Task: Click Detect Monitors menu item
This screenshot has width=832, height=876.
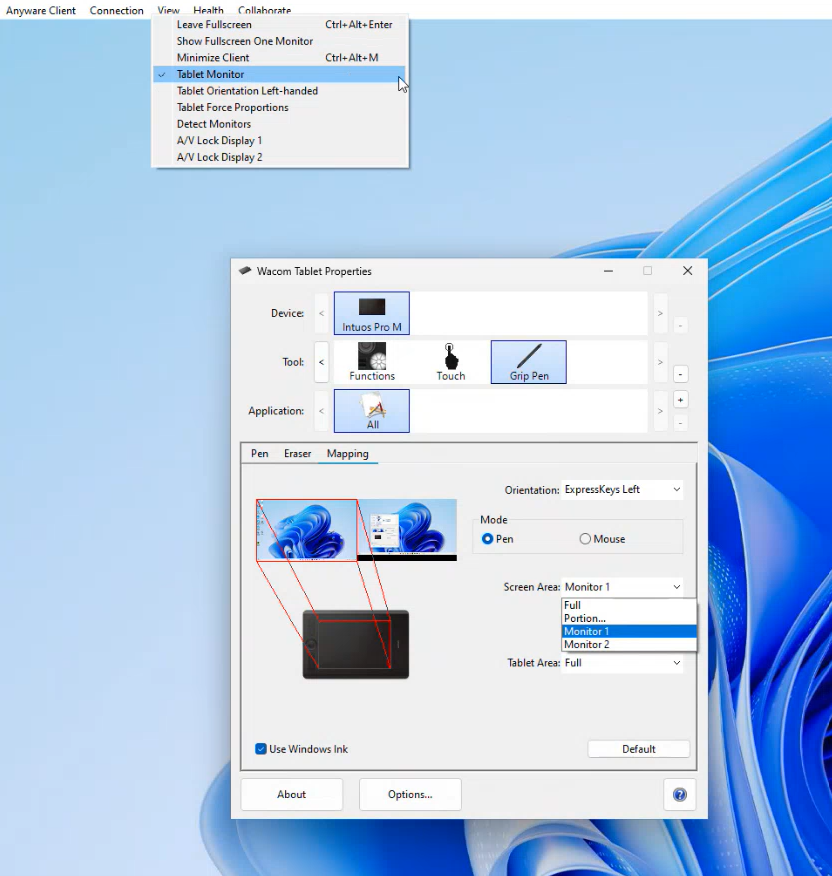Action: click(x=279, y=124)
